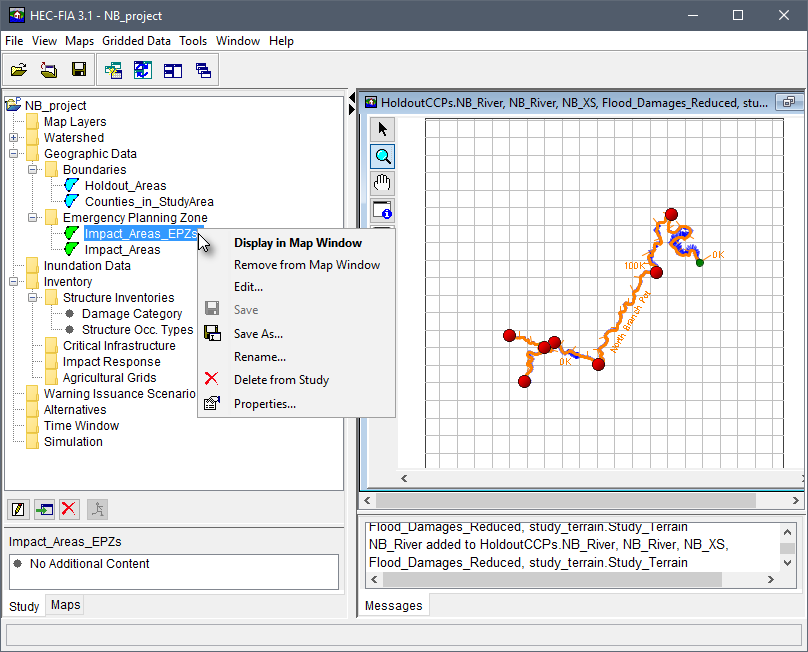Click the Save floppy disk toolbar icon
Viewport: 808px width, 652px height.
[79, 70]
